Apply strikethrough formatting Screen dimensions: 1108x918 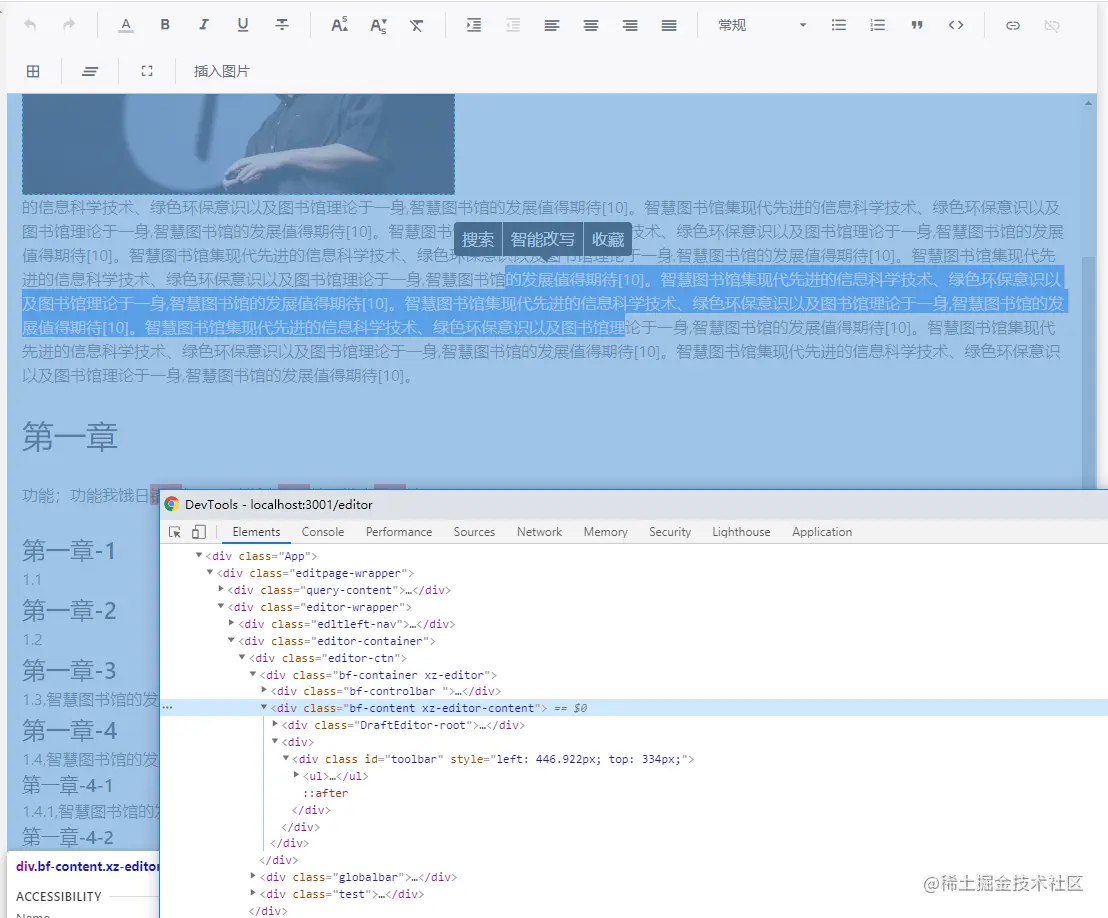pos(281,25)
